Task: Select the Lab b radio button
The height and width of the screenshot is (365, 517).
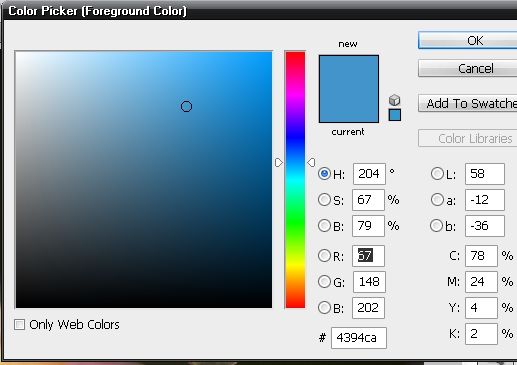Action: [x=436, y=226]
